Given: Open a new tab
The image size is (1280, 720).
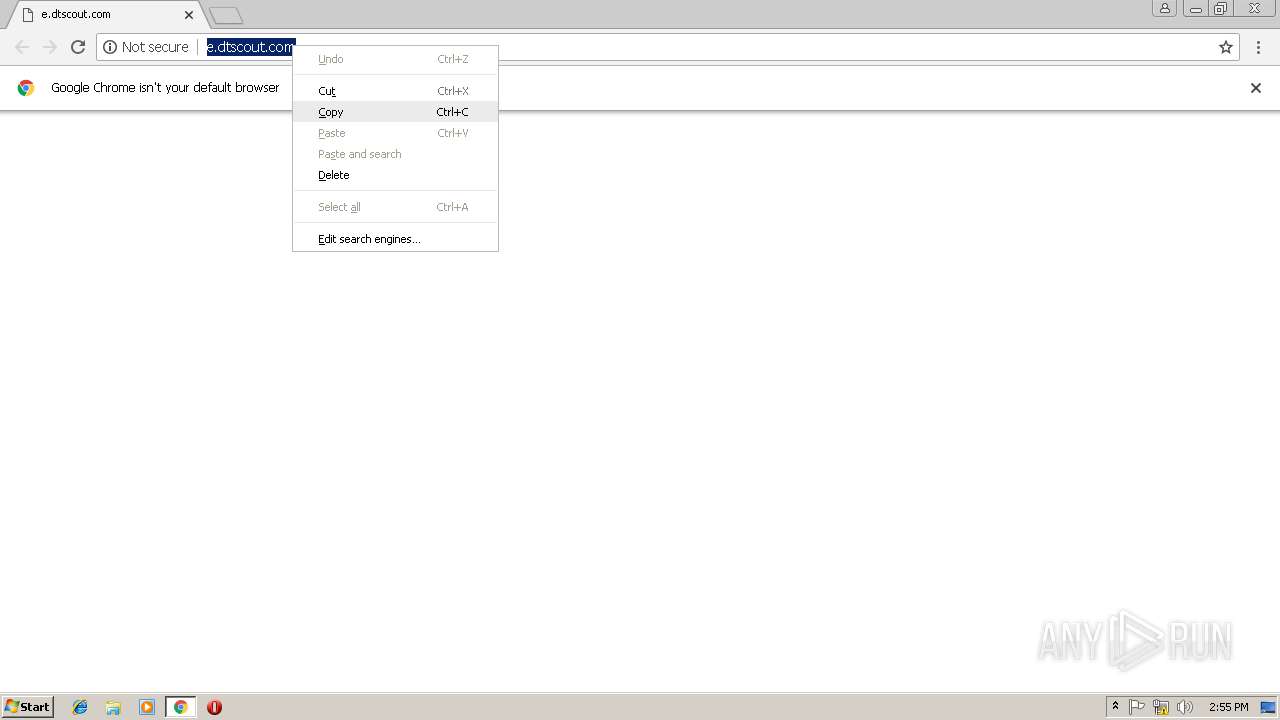Looking at the screenshot, I should point(226,15).
